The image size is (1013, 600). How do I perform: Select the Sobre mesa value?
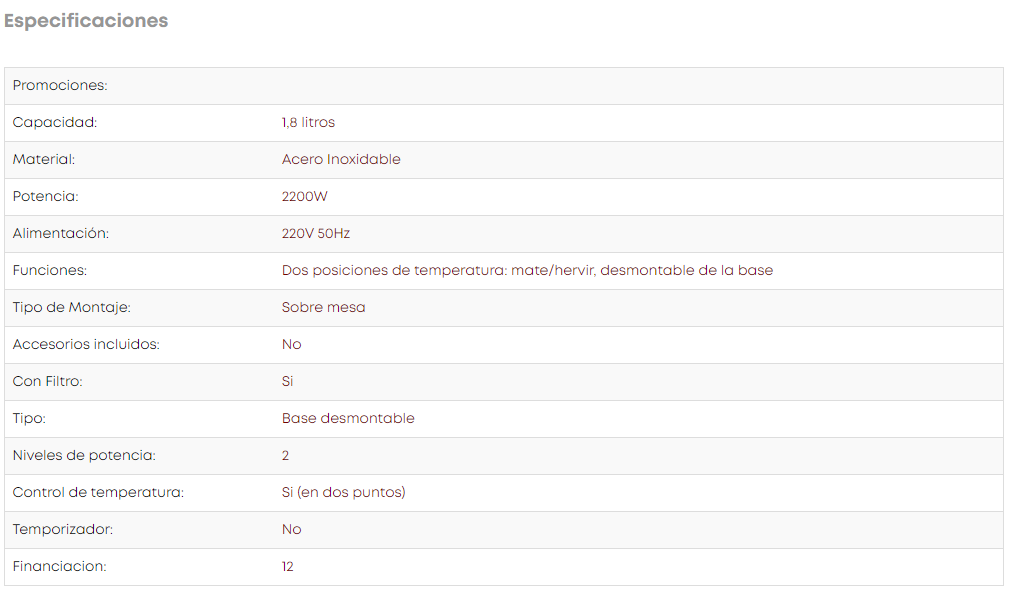point(324,307)
